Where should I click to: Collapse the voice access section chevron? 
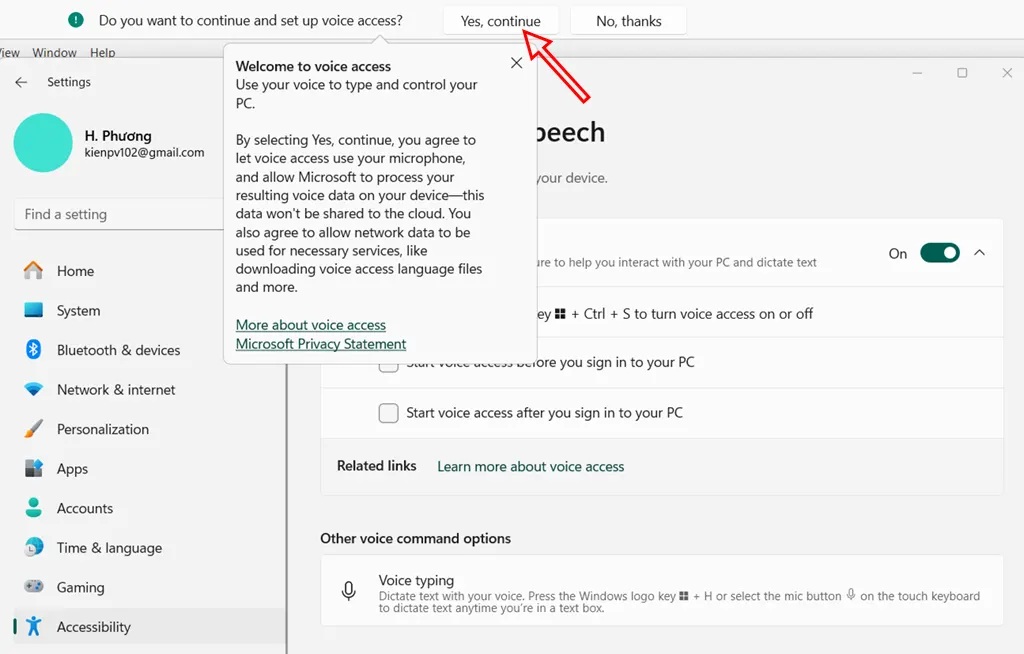tap(979, 253)
